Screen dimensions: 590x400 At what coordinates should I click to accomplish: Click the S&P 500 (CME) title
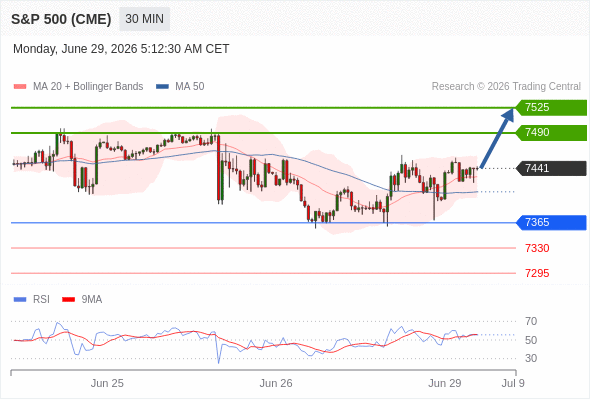[61, 19]
